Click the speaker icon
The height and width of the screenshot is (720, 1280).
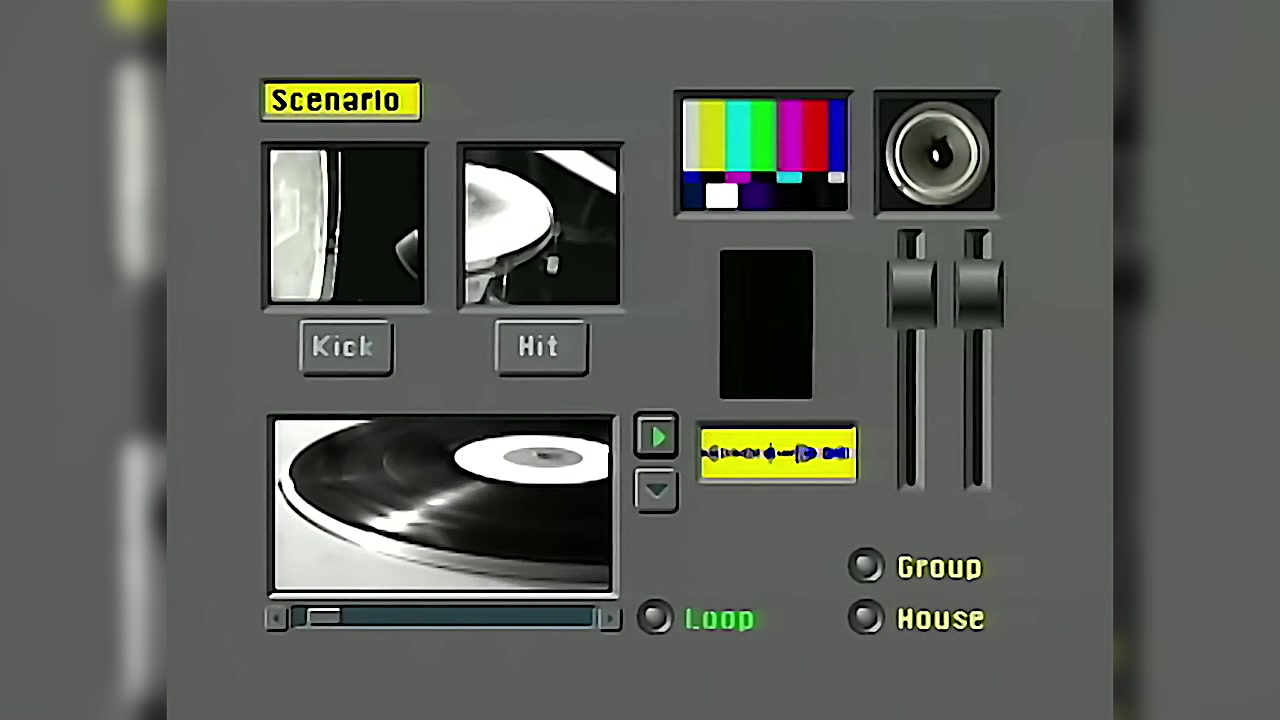point(936,153)
